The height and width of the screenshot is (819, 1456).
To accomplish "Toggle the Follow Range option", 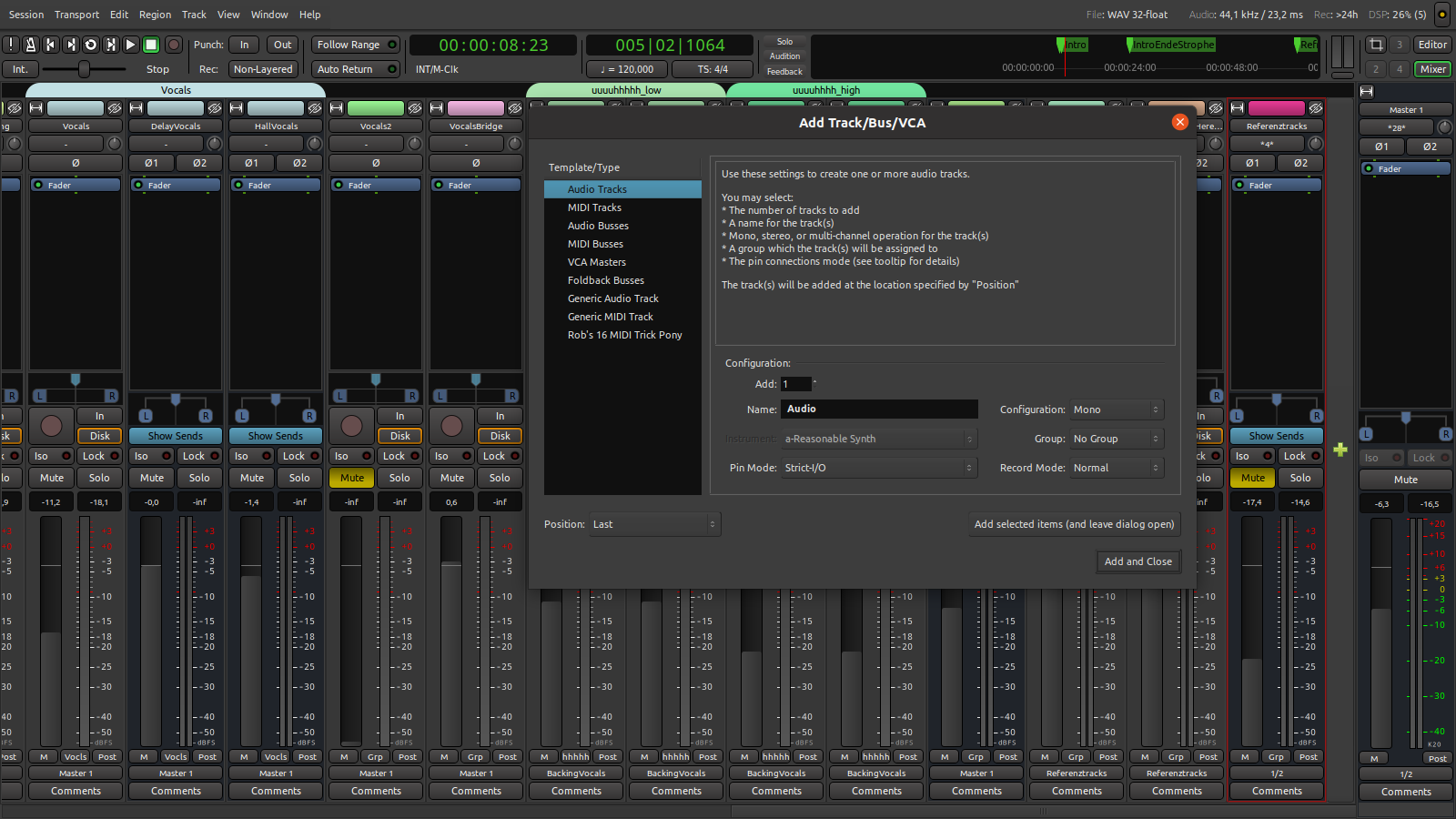I will click(x=356, y=45).
